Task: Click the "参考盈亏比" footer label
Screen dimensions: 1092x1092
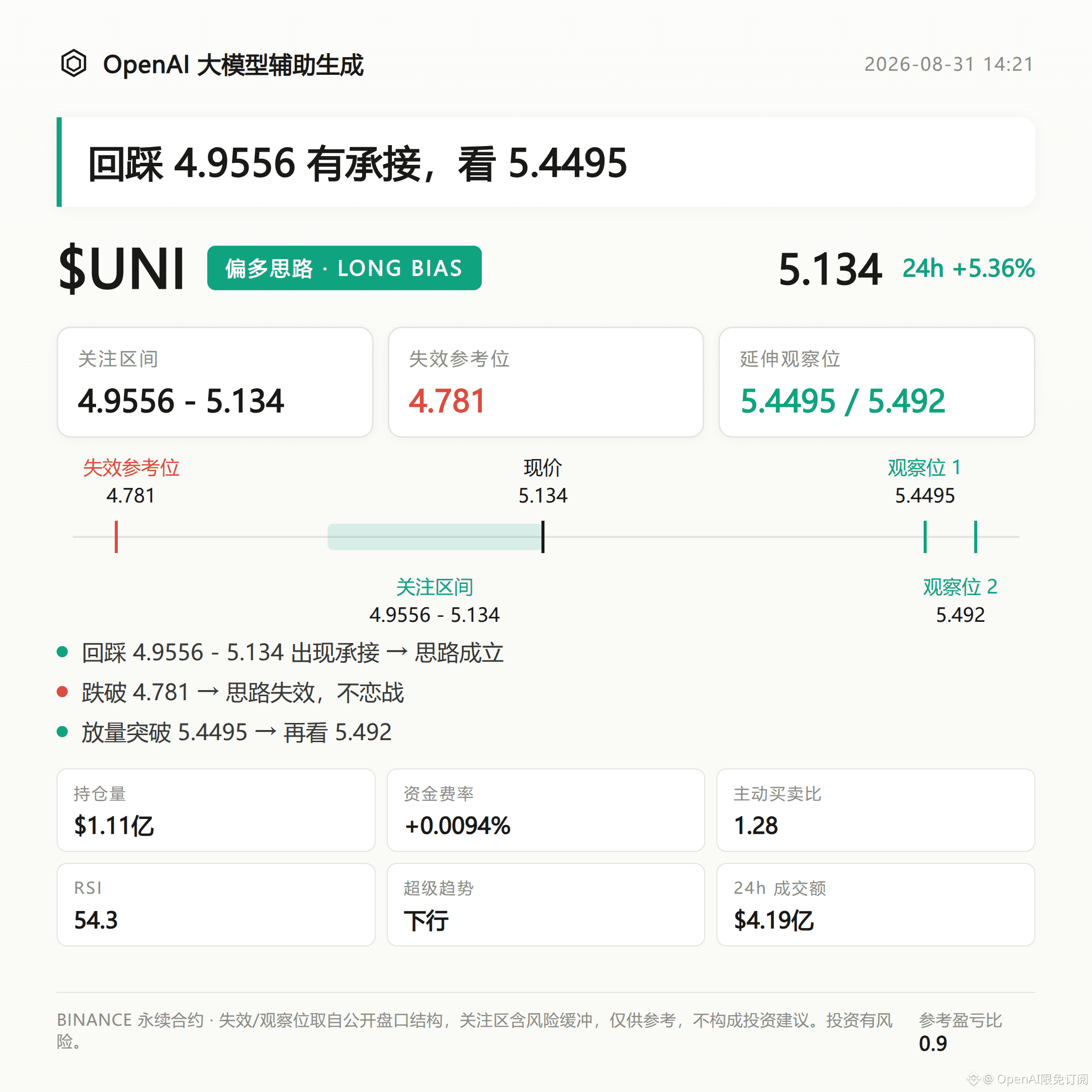Action: coord(961,1020)
